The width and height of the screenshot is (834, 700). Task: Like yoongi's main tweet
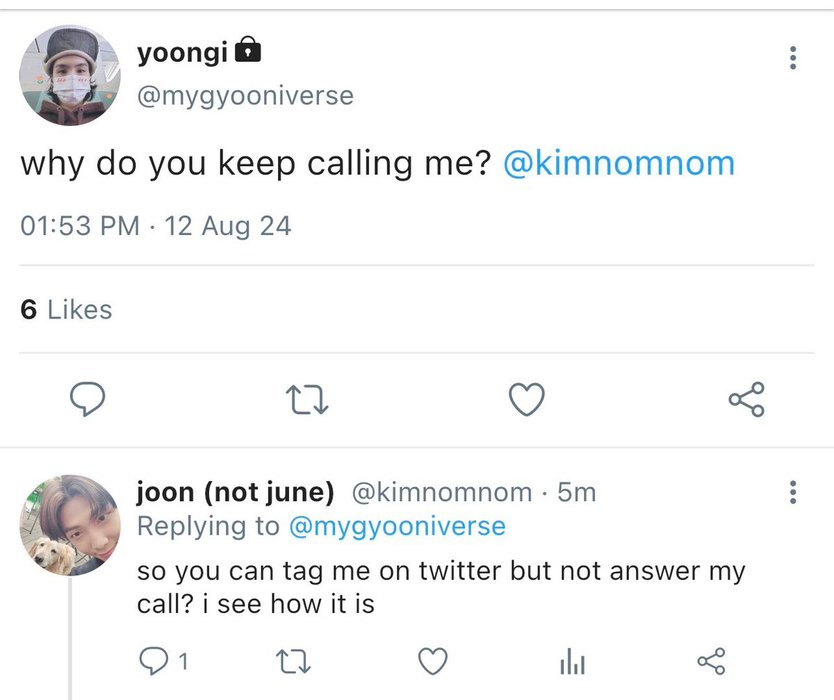click(x=527, y=400)
